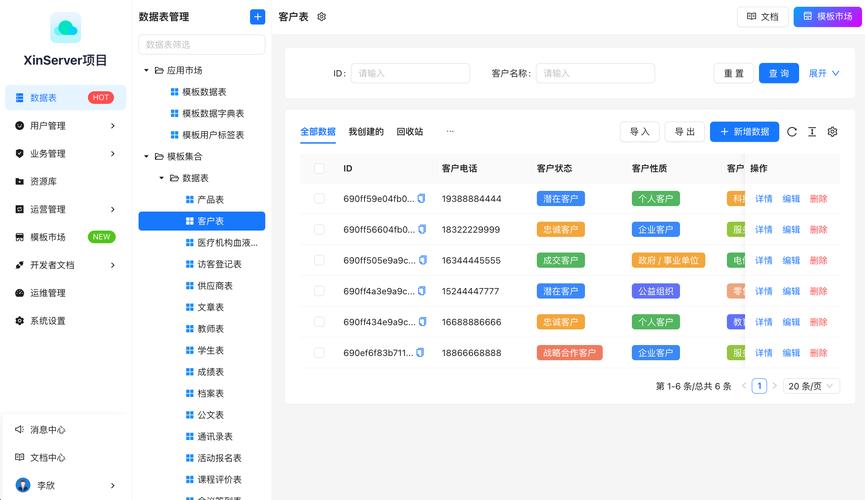Copy ID 690ff59e04fb0 with copy icon
Viewport: 865px width, 500px height.
421,198
